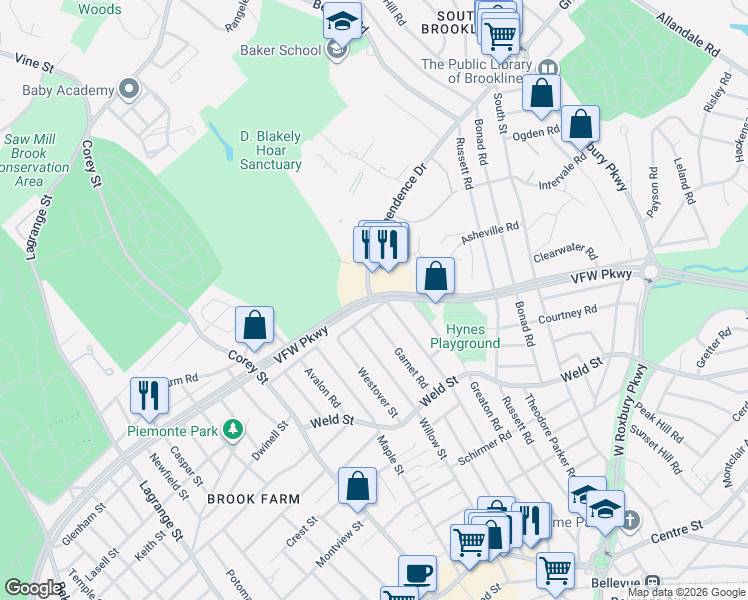Open the coffee cup cafe marker
Screen dimensions: 748x600
[x=417, y=572]
